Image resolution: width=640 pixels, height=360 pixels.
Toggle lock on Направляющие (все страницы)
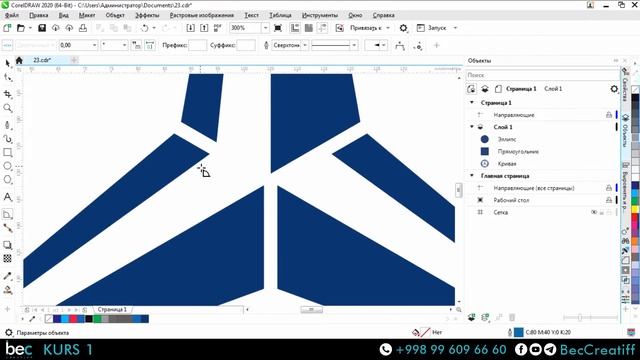609,188
